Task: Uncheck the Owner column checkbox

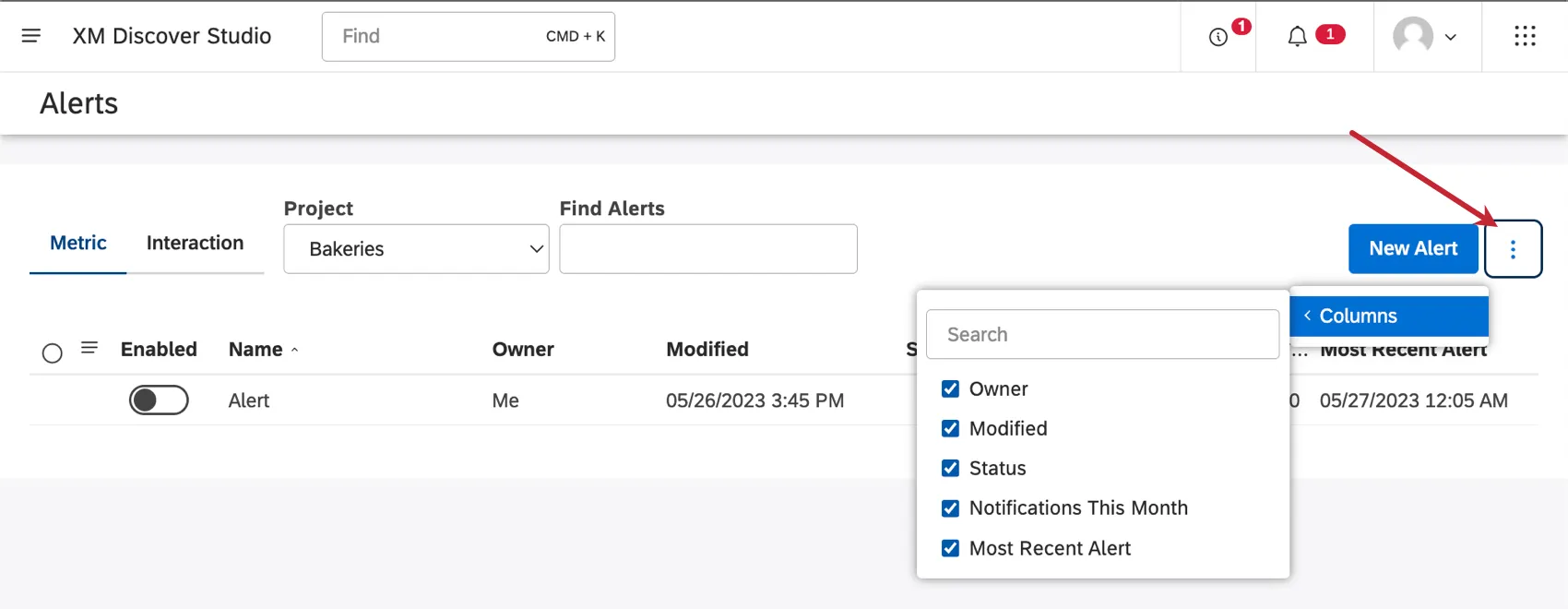Action: 950,389
